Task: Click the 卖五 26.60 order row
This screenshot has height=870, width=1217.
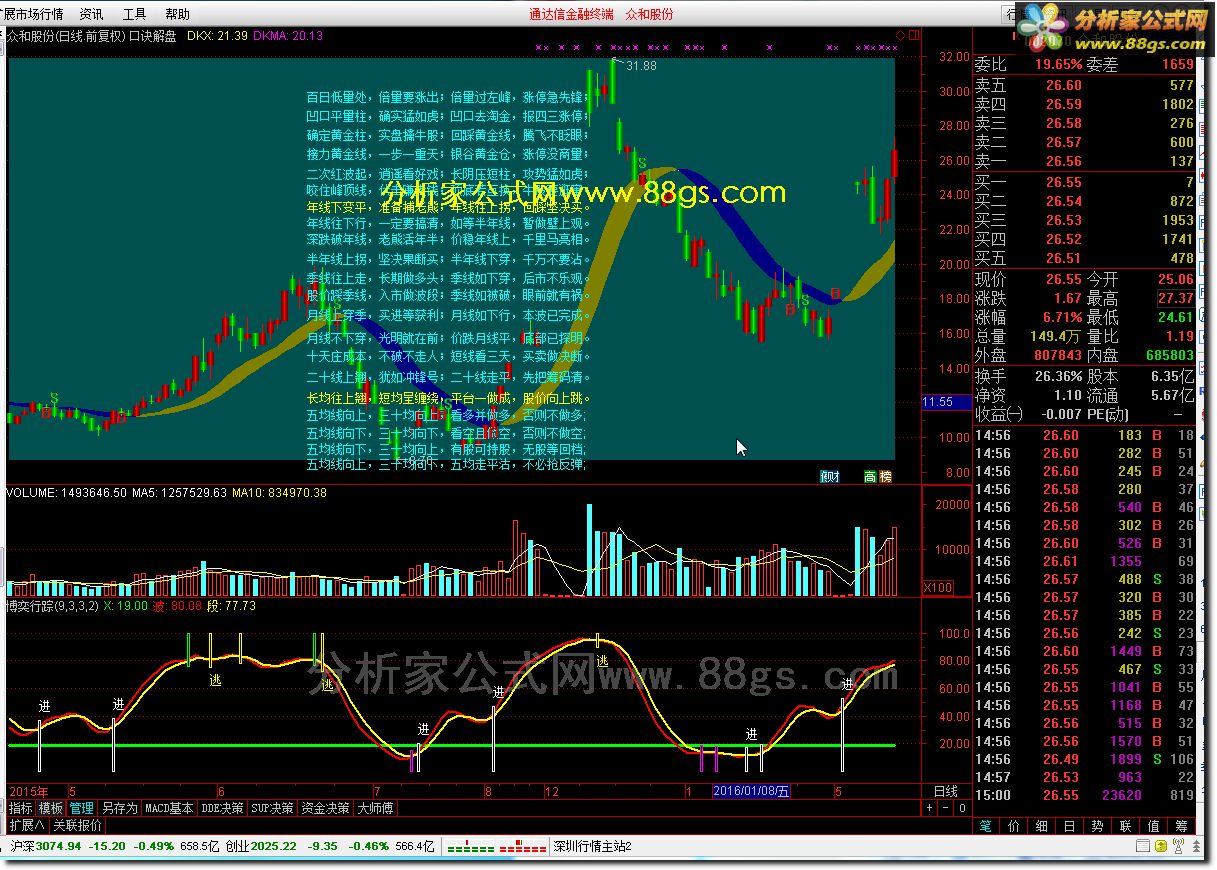Action: coord(1084,86)
